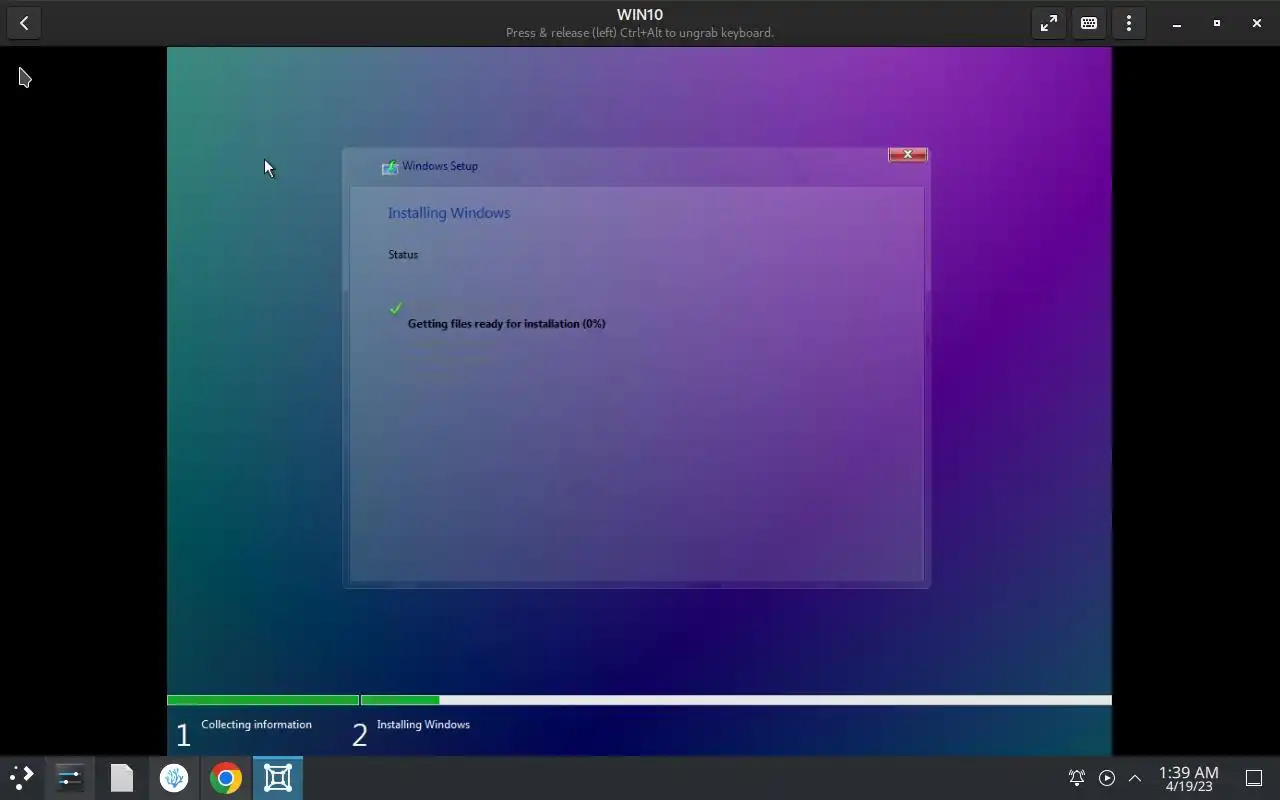The image size is (1280, 800).
Task: Click the Windows Setup title icon
Action: tap(390, 167)
